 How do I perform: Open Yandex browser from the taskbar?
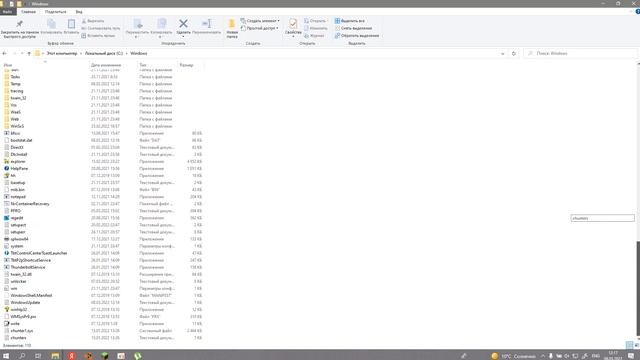72,356
